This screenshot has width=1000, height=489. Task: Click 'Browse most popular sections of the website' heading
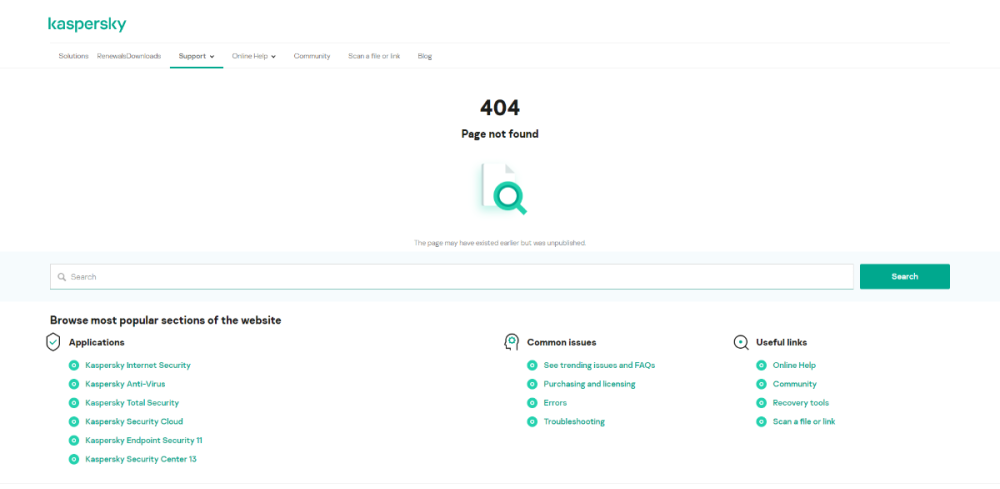point(166,320)
